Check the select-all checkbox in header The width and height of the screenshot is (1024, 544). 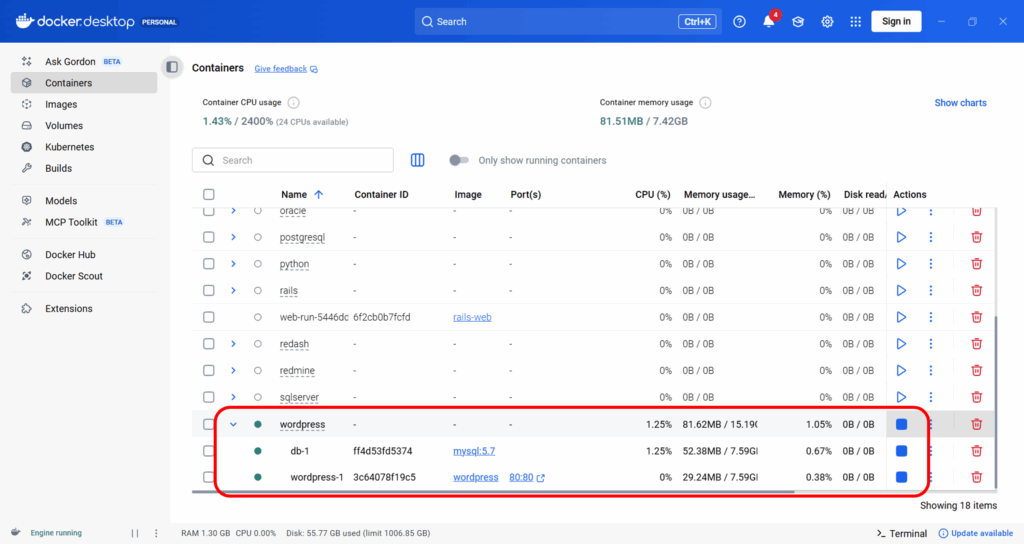click(209, 195)
